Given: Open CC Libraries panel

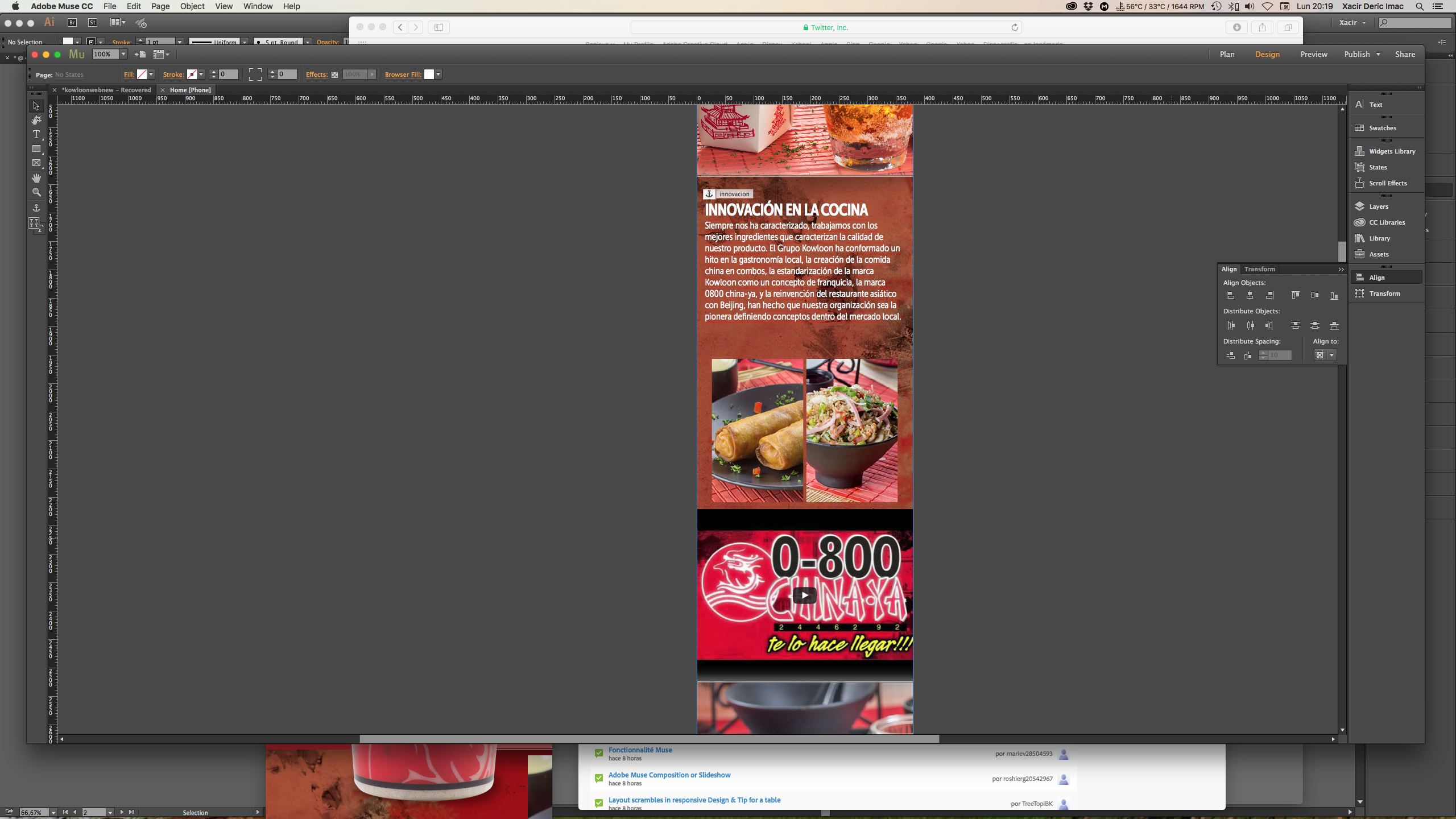Looking at the screenshot, I should 1387,222.
